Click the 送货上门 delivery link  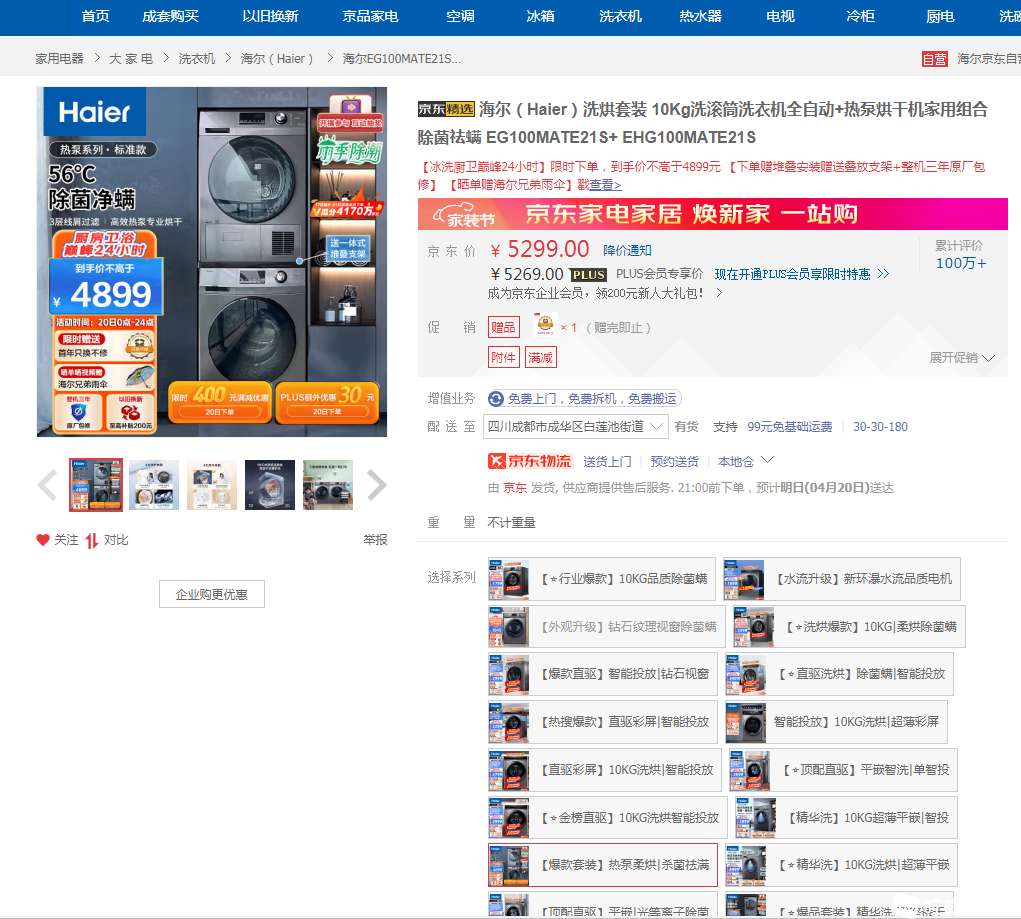(x=607, y=461)
